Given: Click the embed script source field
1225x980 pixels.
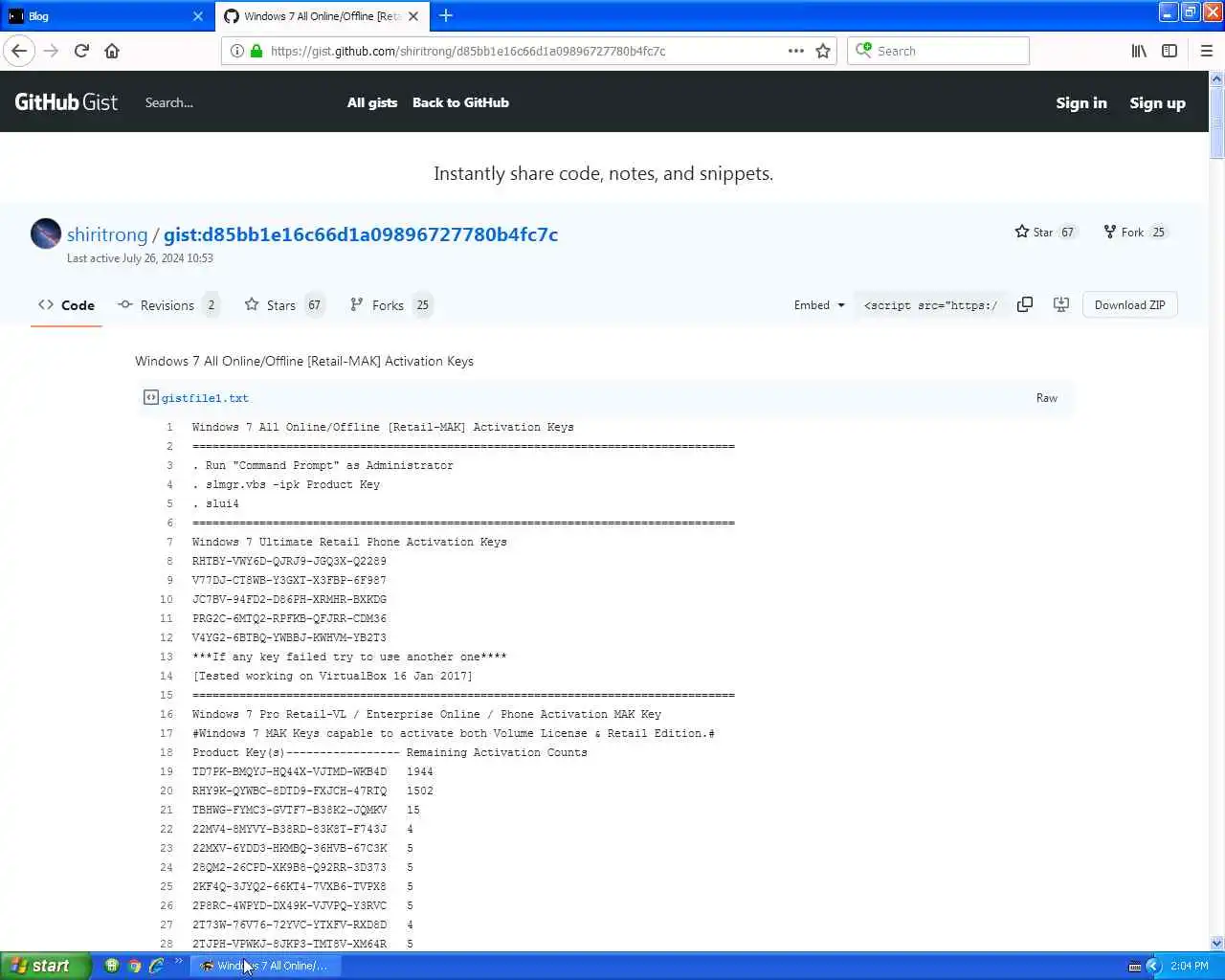Looking at the screenshot, I should coord(930,305).
